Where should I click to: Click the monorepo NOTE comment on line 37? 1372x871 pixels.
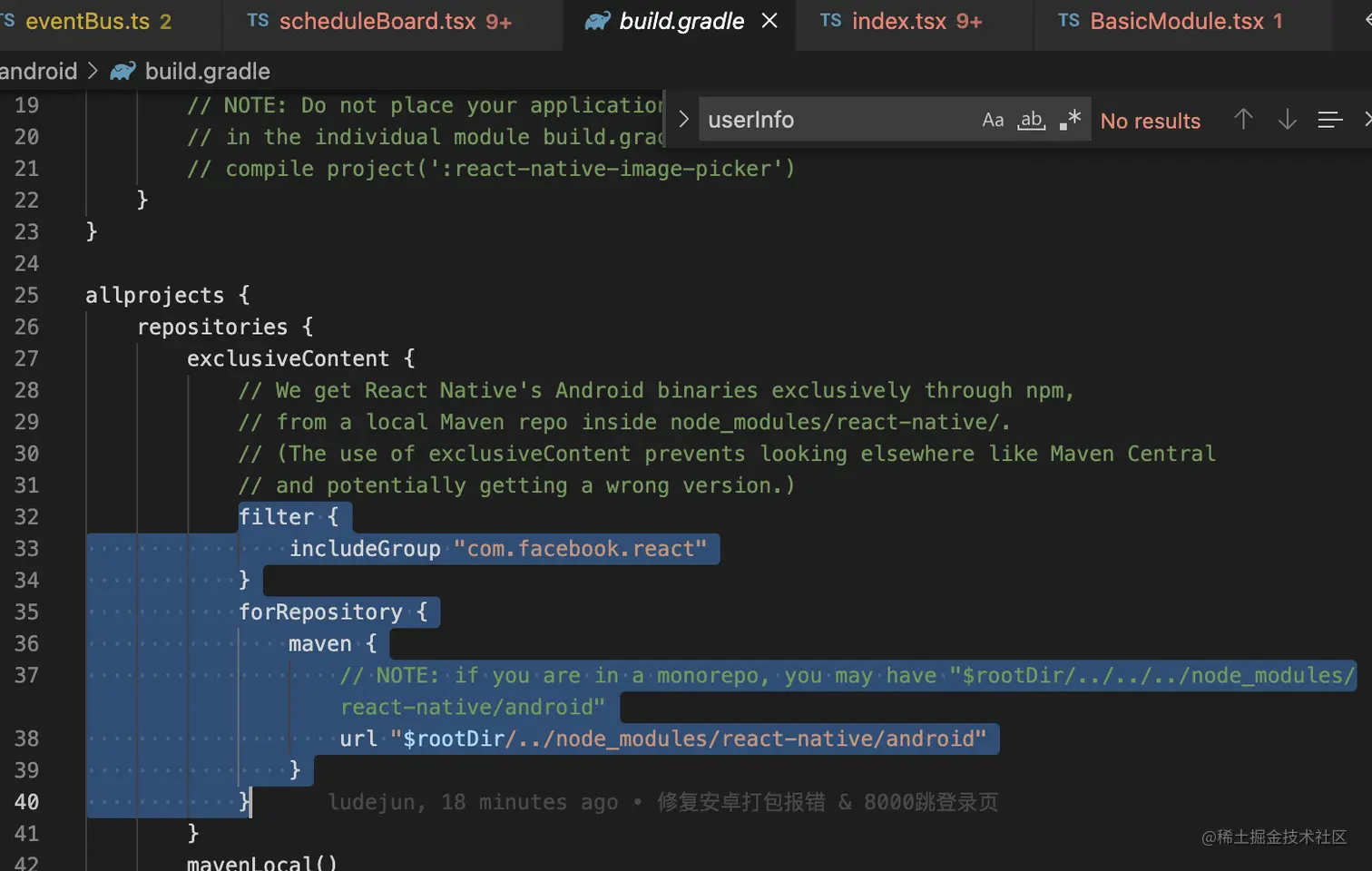pyautogui.click(x=847, y=691)
